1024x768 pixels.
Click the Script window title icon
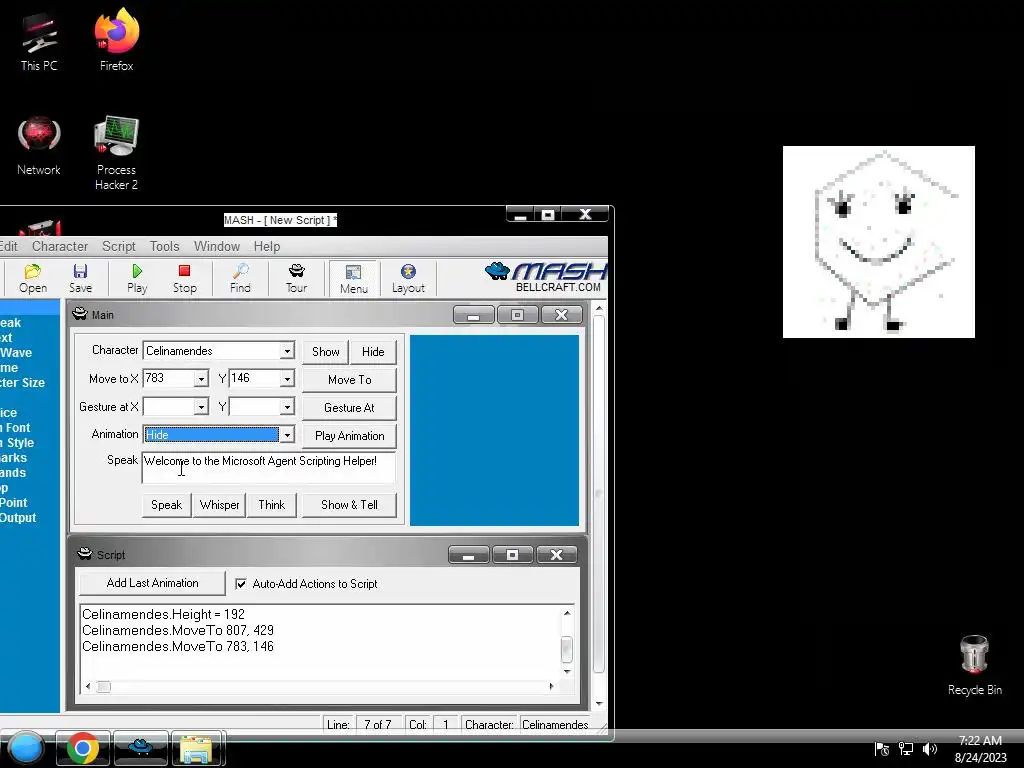pyautogui.click(x=85, y=554)
